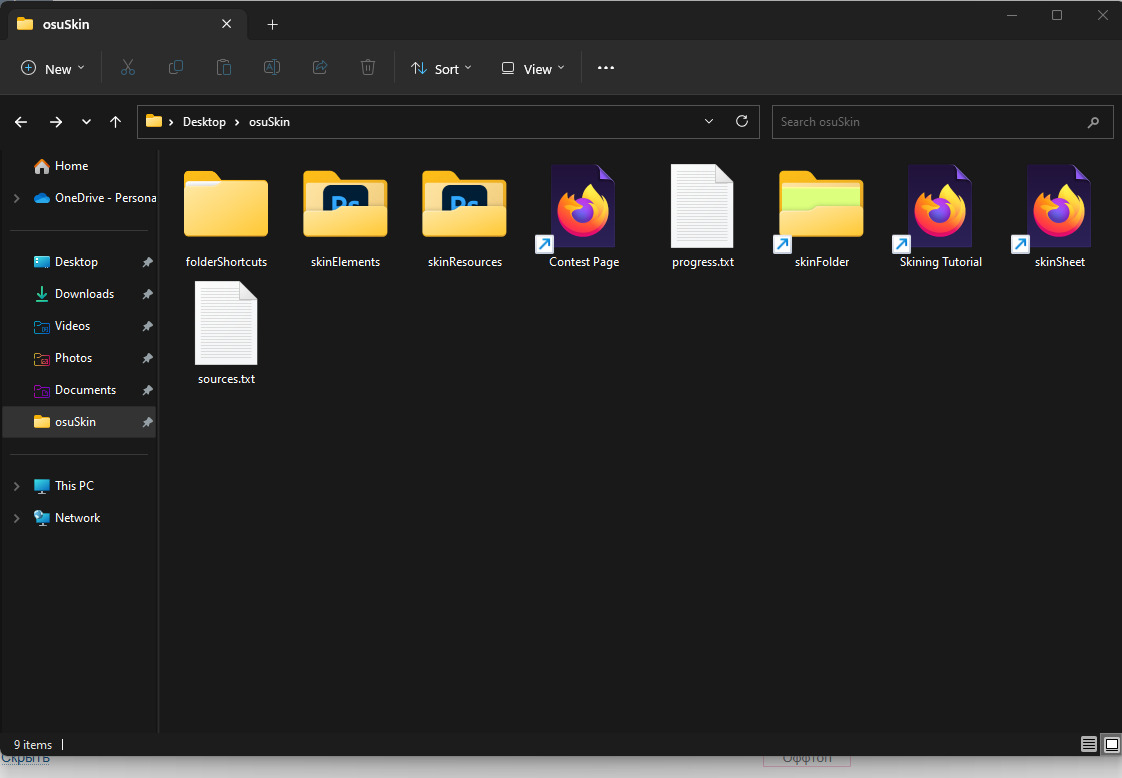Click the Delete trash can icon
The image size is (1122, 778).
click(x=368, y=68)
